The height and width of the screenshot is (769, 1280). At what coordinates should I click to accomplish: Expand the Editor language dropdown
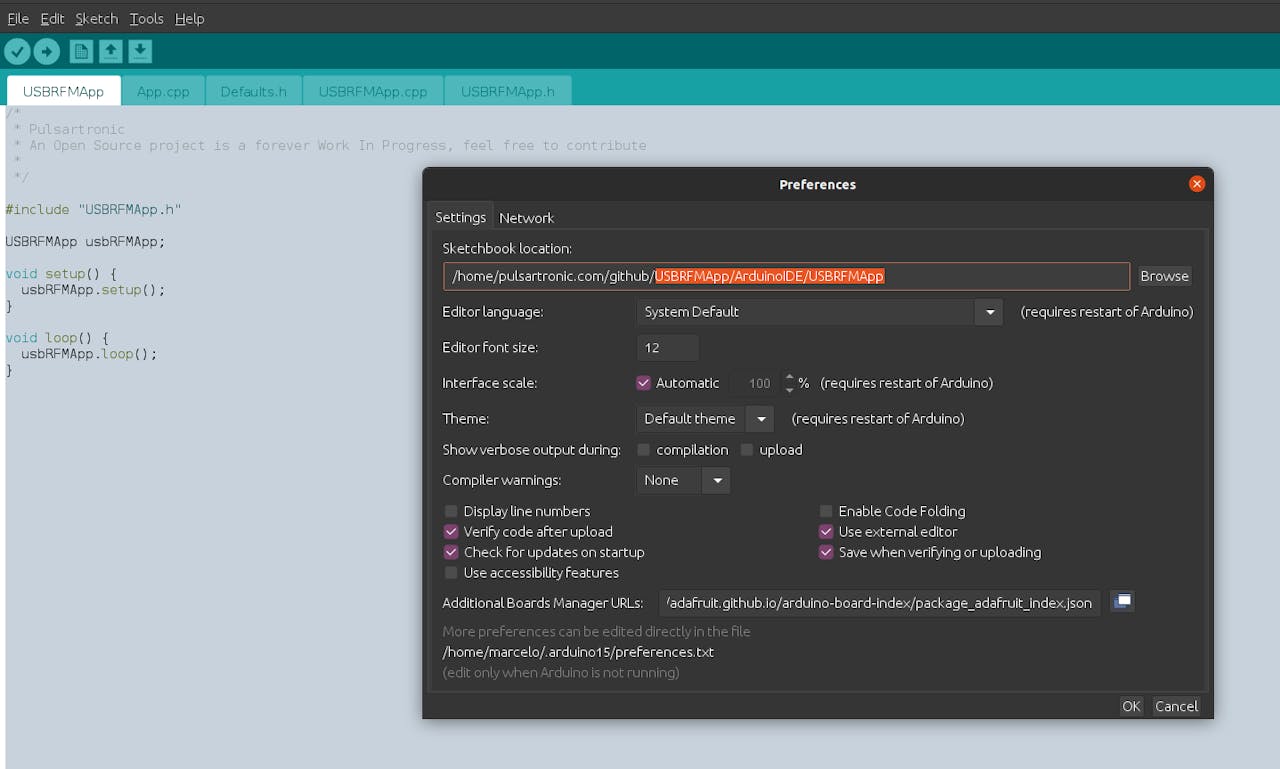click(989, 312)
